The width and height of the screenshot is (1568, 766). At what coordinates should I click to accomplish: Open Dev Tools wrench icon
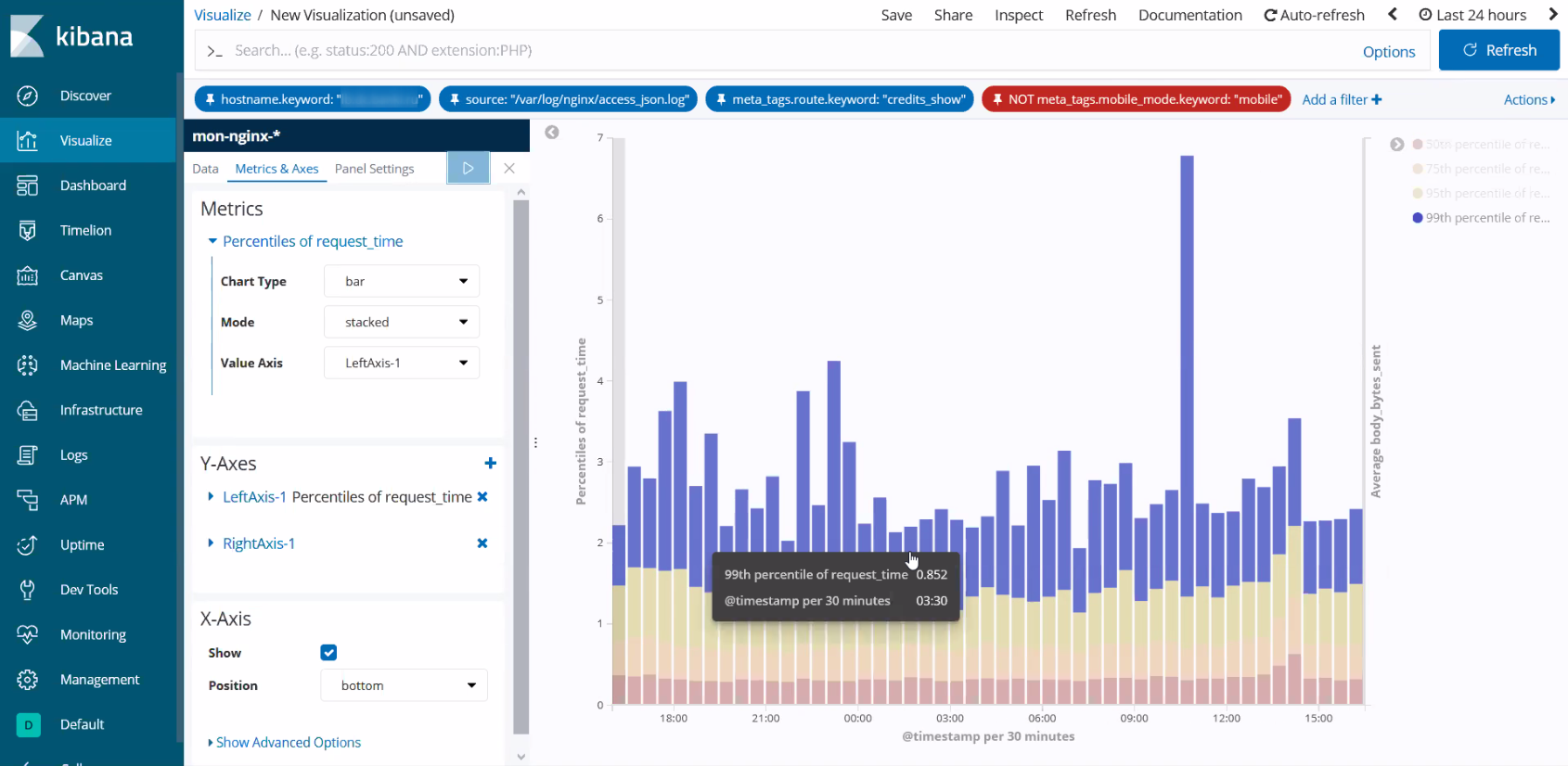28,590
